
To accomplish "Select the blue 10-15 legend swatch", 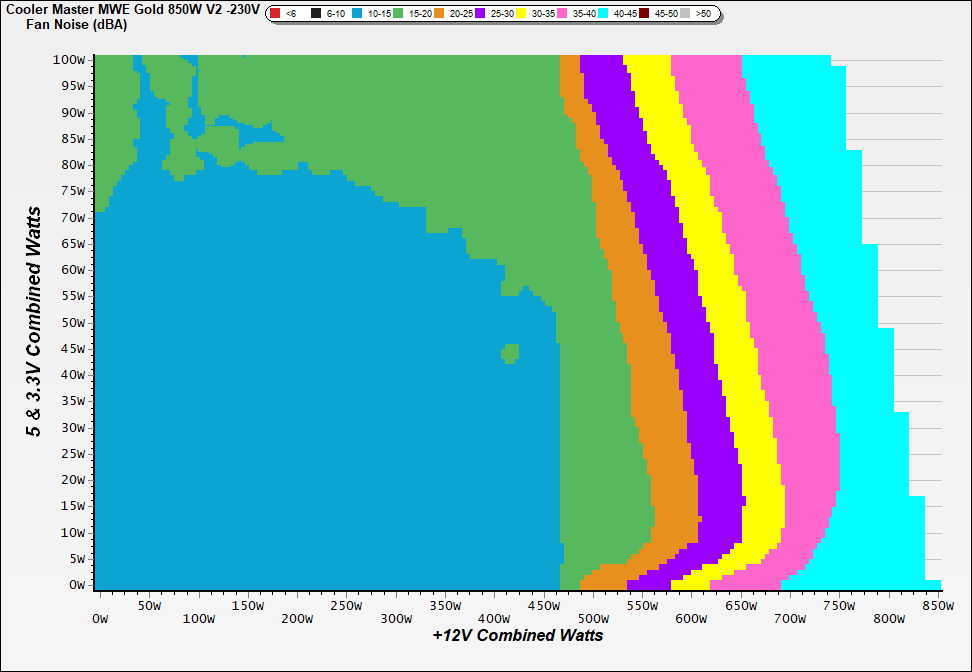I will pyautogui.click(x=357, y=14).
